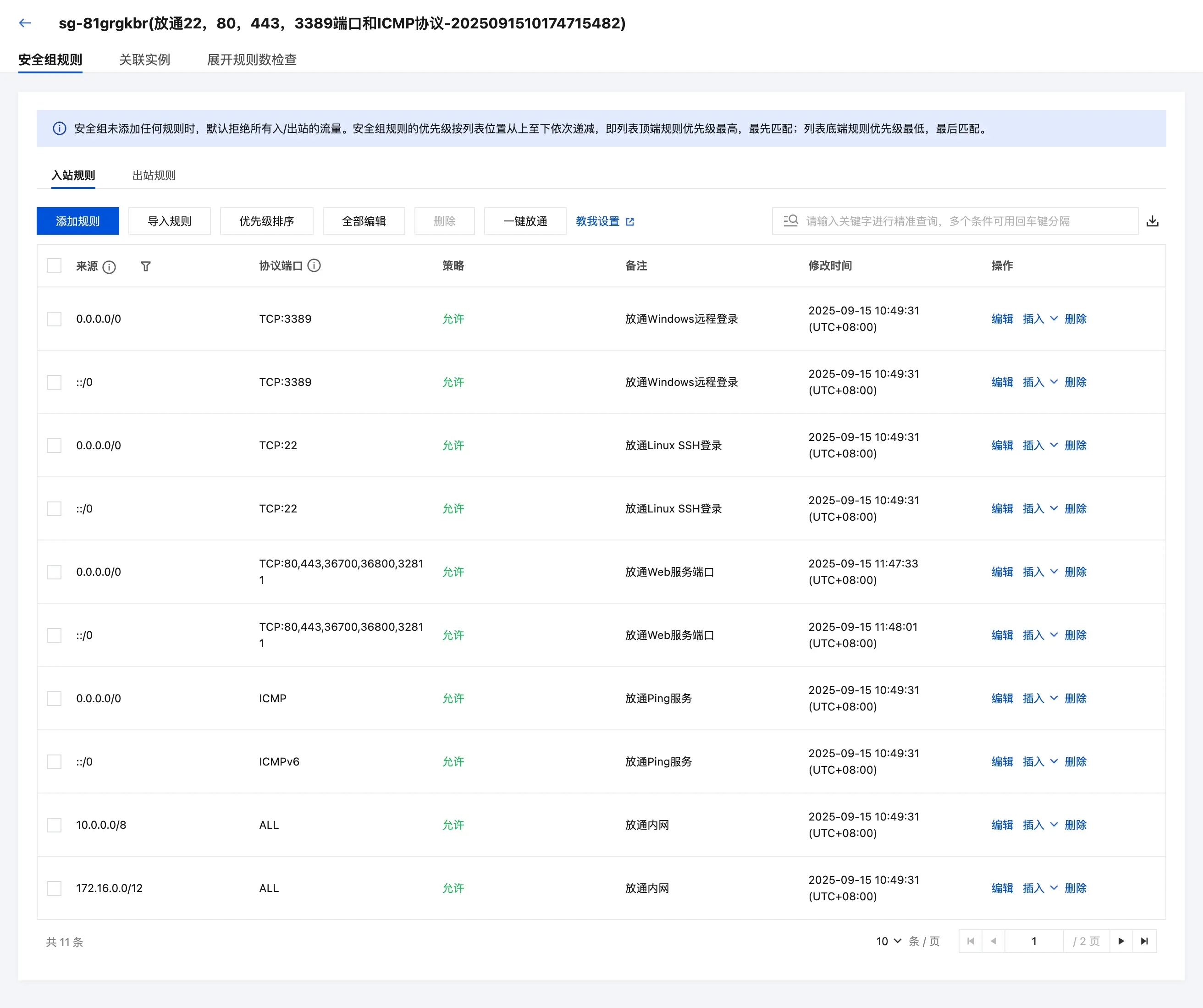The image size is (1203, 1008).
Task: Click the source filter funnel icon
Action: click(145, 266)
